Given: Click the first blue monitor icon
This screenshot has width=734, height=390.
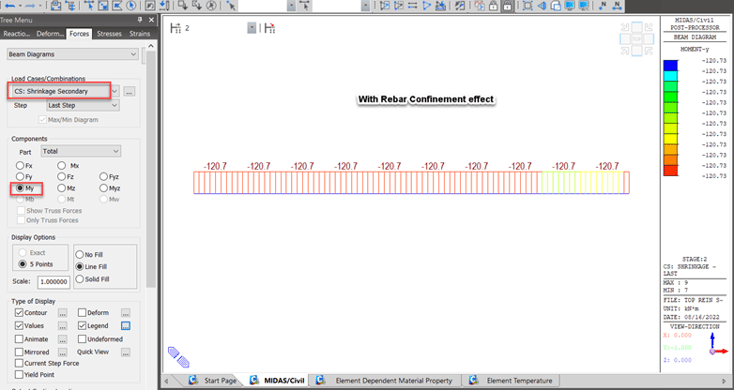Looking at the screenshot, I should [570, 6].
